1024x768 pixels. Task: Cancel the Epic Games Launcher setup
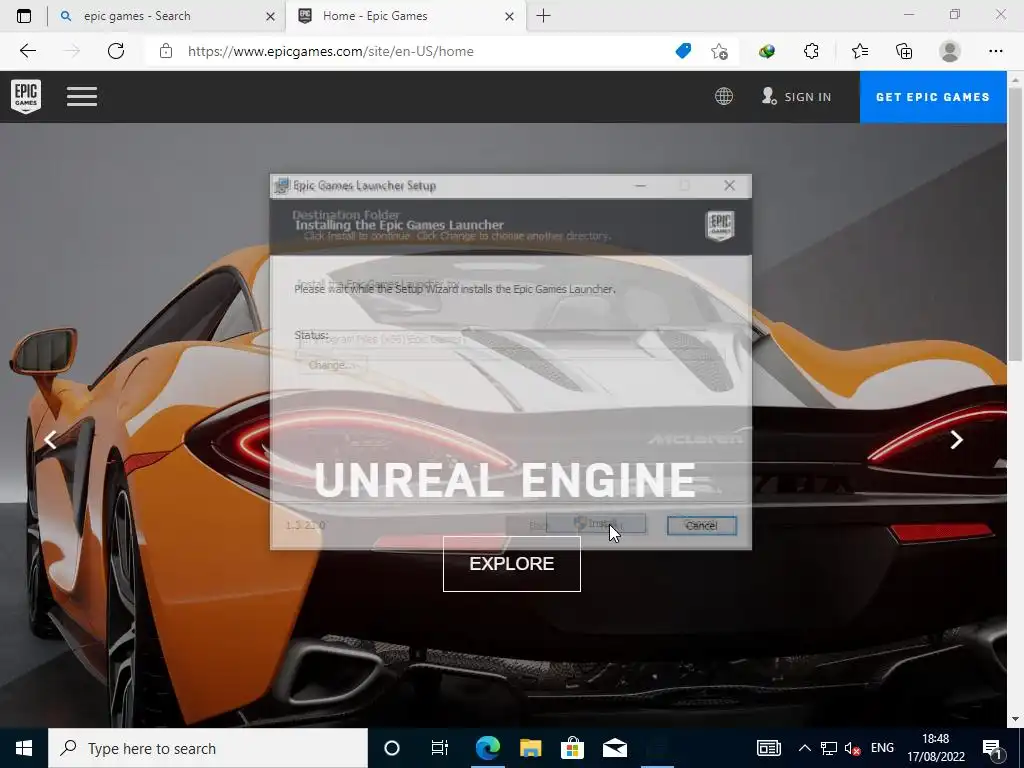(701, 525)
